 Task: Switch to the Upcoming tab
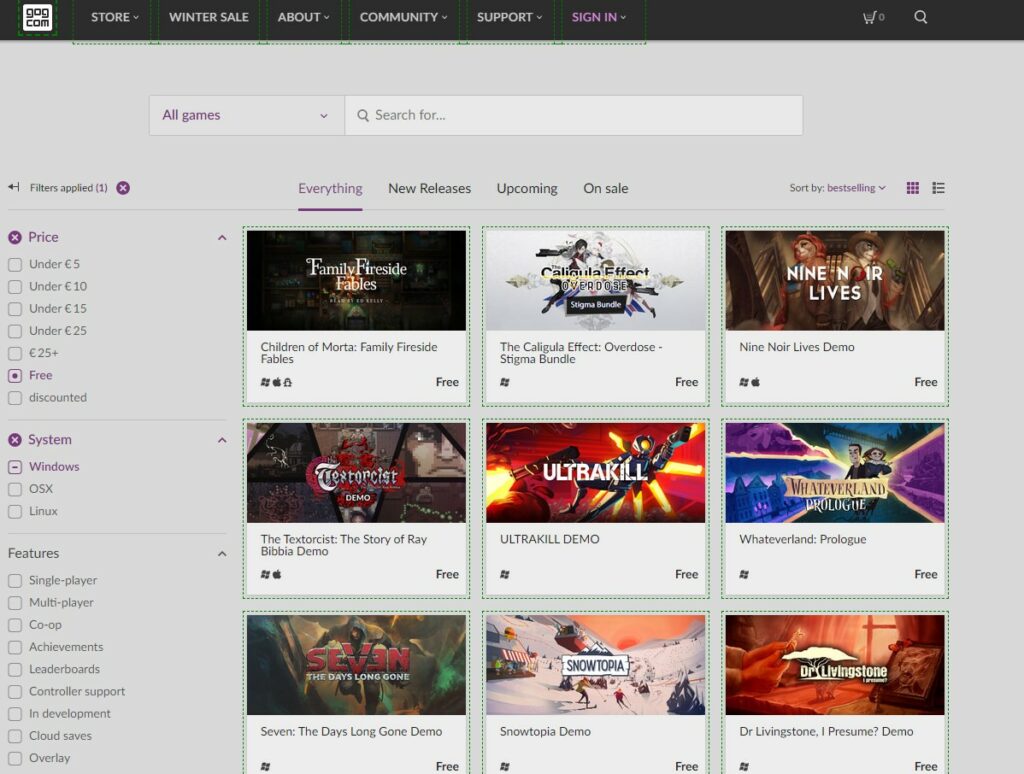click(527, 189)
